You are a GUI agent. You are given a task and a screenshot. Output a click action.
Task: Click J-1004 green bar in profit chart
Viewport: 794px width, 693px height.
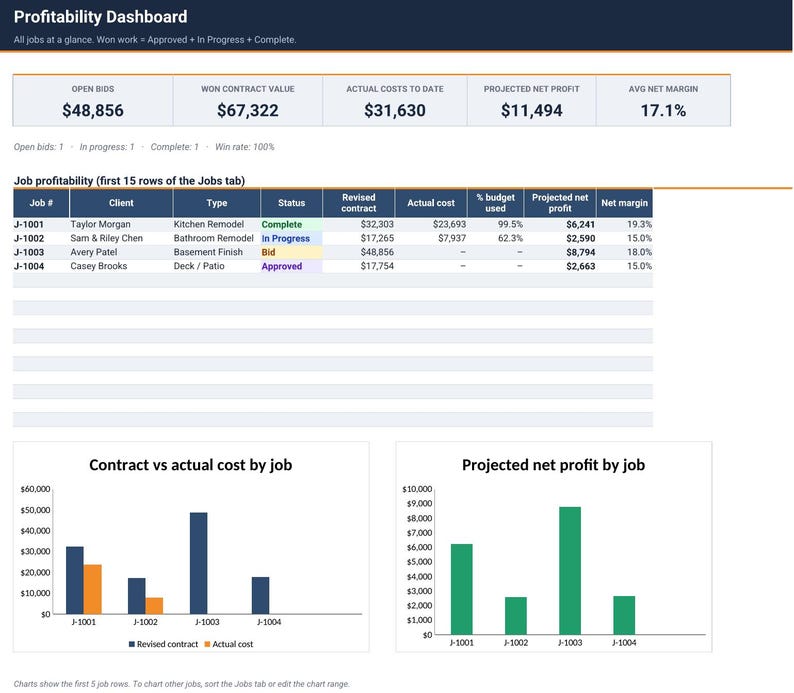(624, 615)
